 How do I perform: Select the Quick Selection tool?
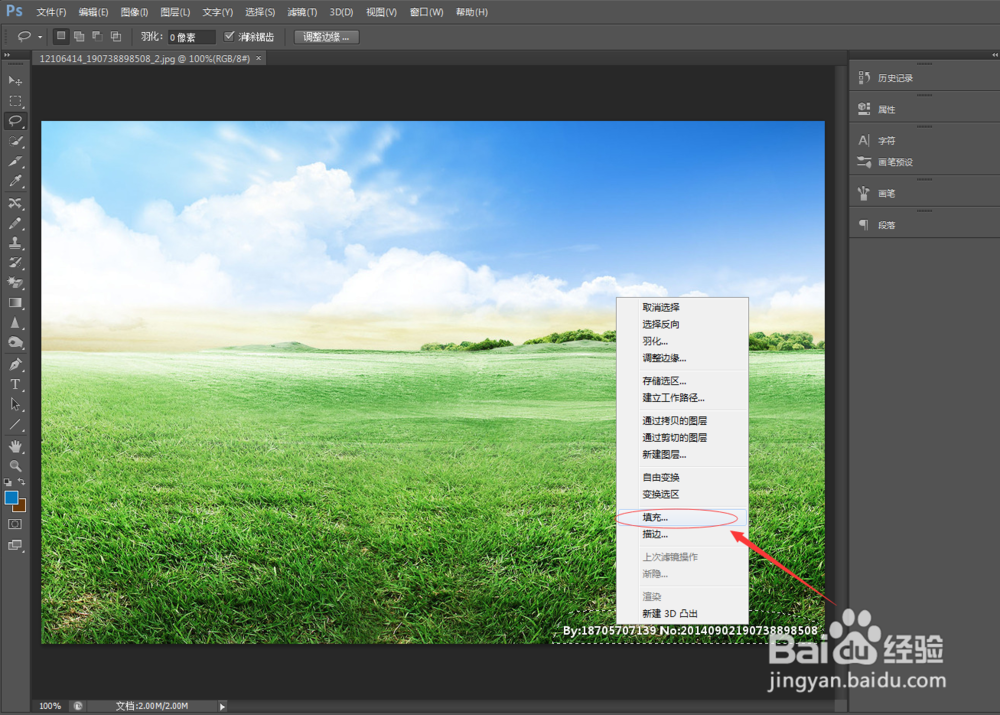click(x=15, y=141)
